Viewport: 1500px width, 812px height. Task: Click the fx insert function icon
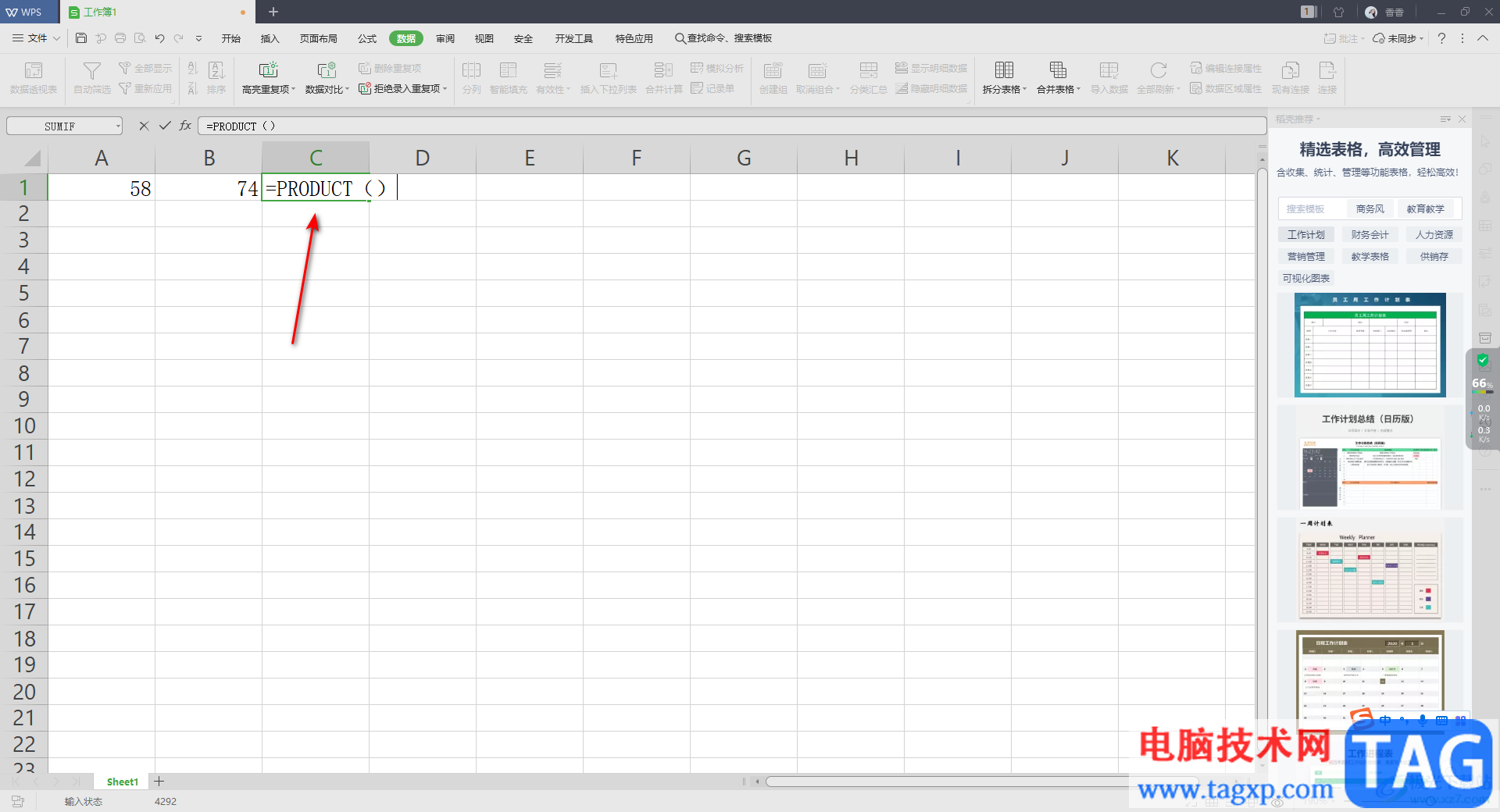click(x=185, y=126)
